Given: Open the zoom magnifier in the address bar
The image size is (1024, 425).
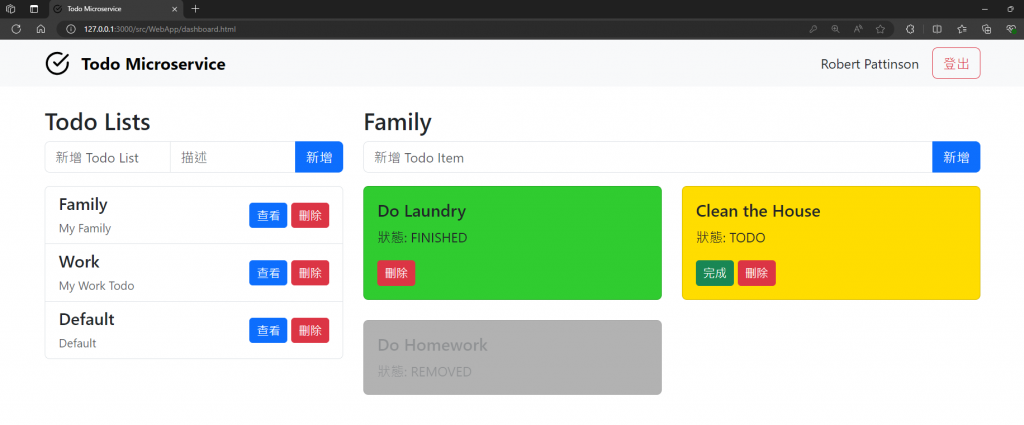Looking at the screenshot, I should 835,29.
